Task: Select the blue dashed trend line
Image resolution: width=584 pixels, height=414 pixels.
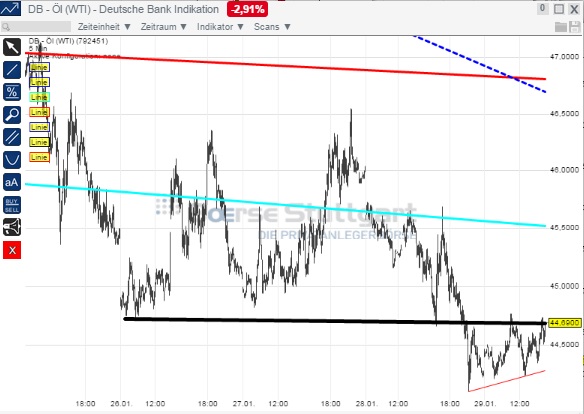Action: click(480, 64)
